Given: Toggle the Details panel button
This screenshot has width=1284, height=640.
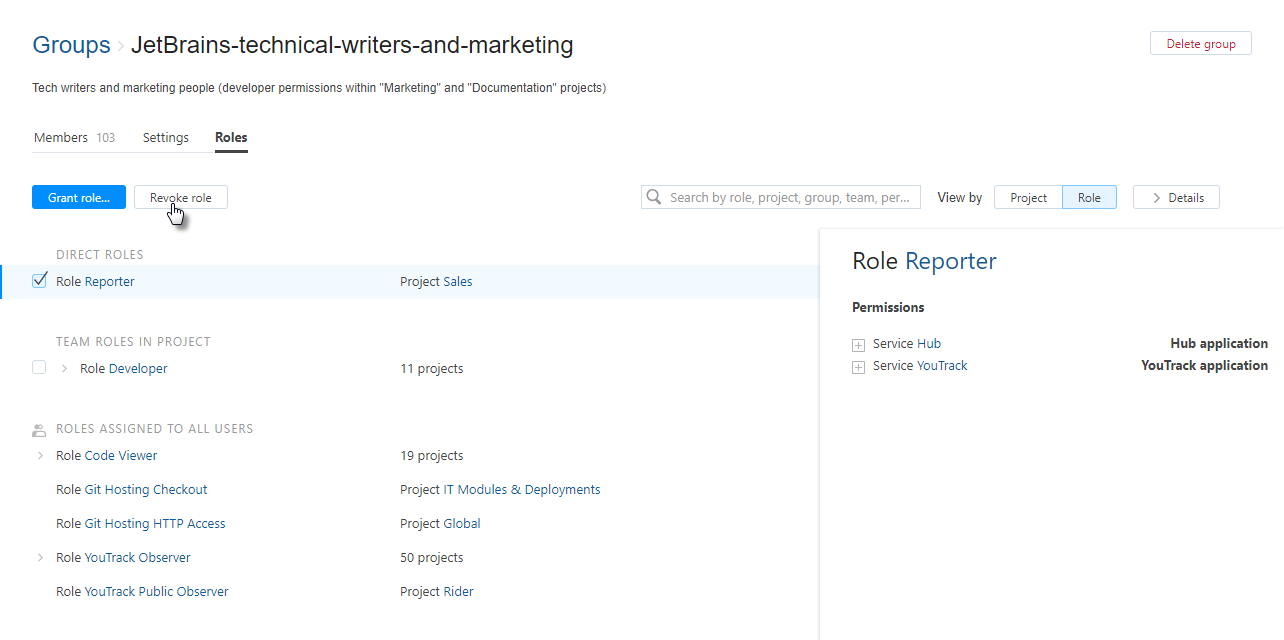Looking at the screenshot, I should point(1176,198).
